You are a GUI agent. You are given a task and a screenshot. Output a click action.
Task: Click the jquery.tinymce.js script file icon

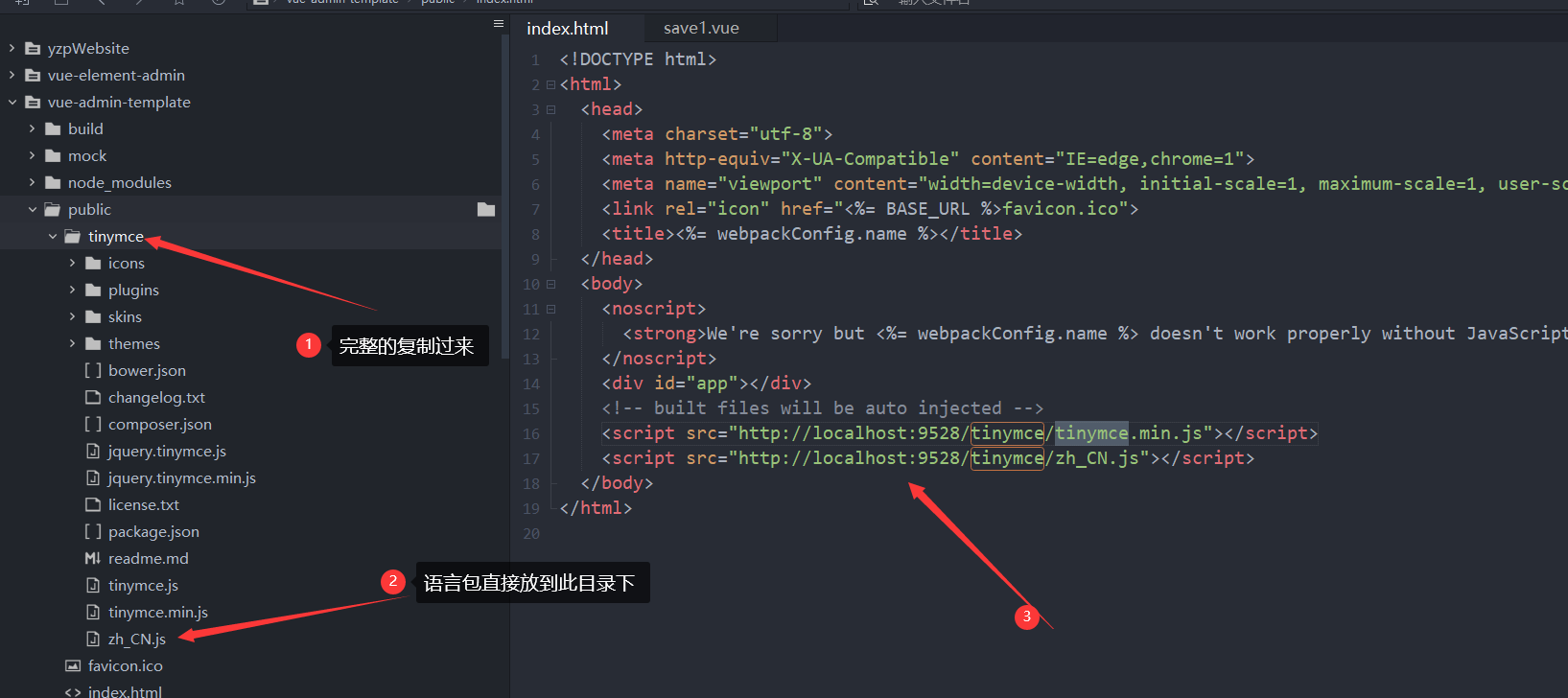coord(93,451)
